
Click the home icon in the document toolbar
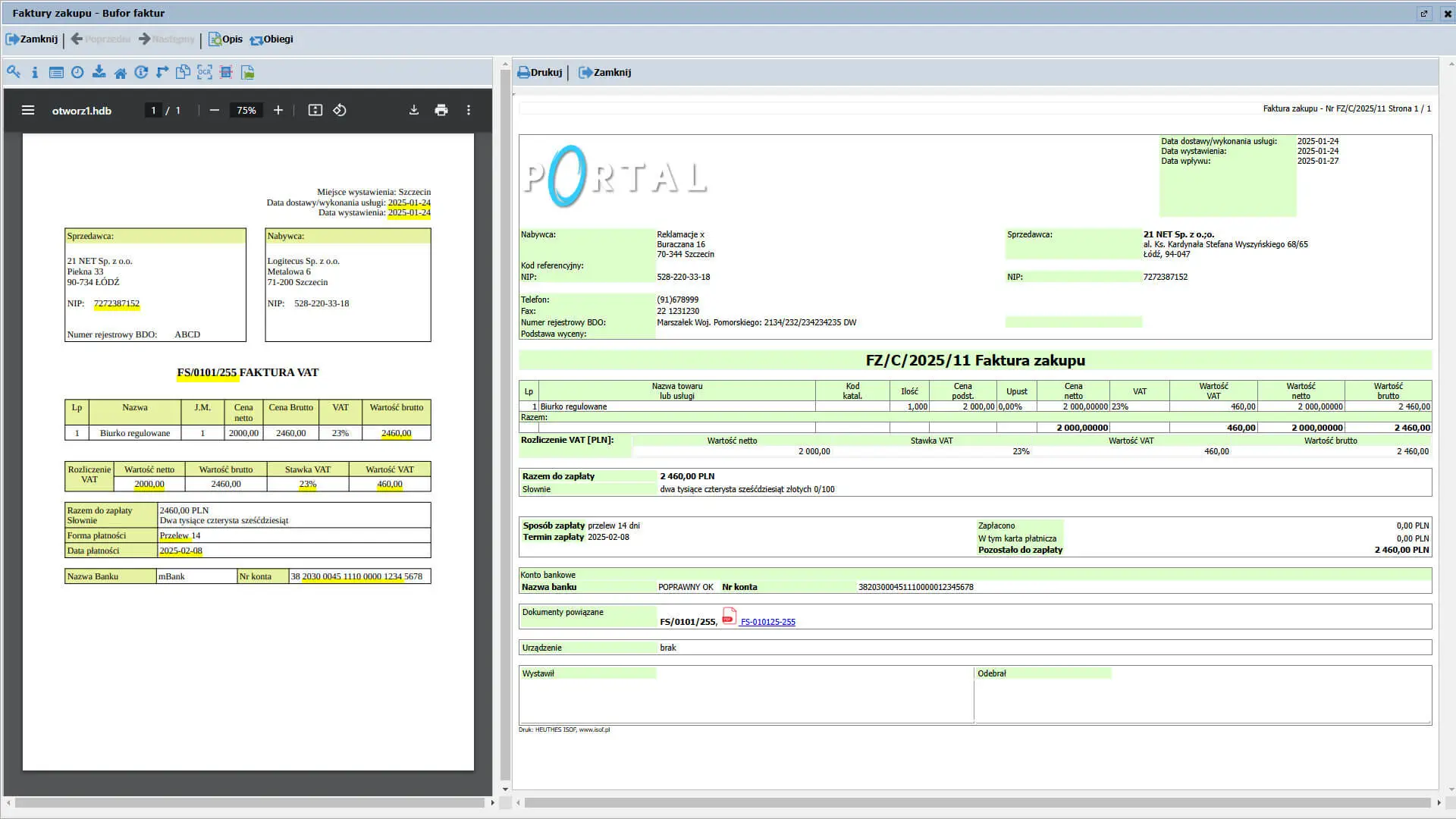(120, 73)
